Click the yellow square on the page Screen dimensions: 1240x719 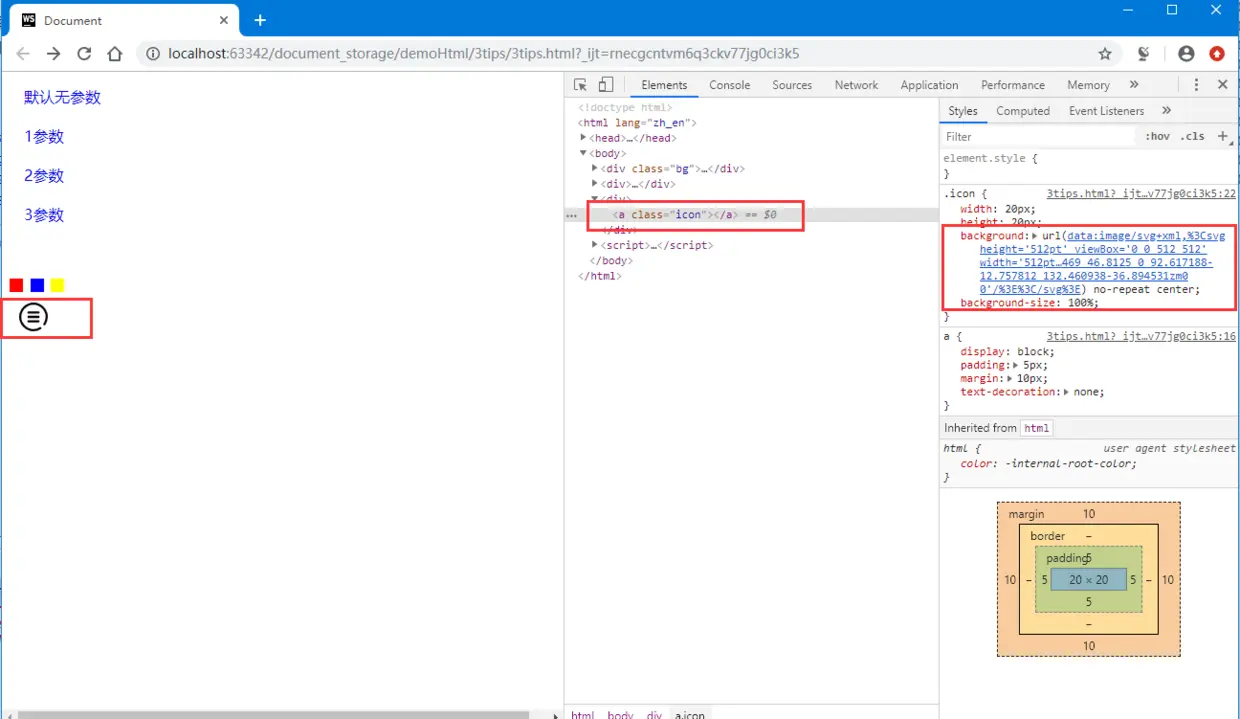coord(57,285)
